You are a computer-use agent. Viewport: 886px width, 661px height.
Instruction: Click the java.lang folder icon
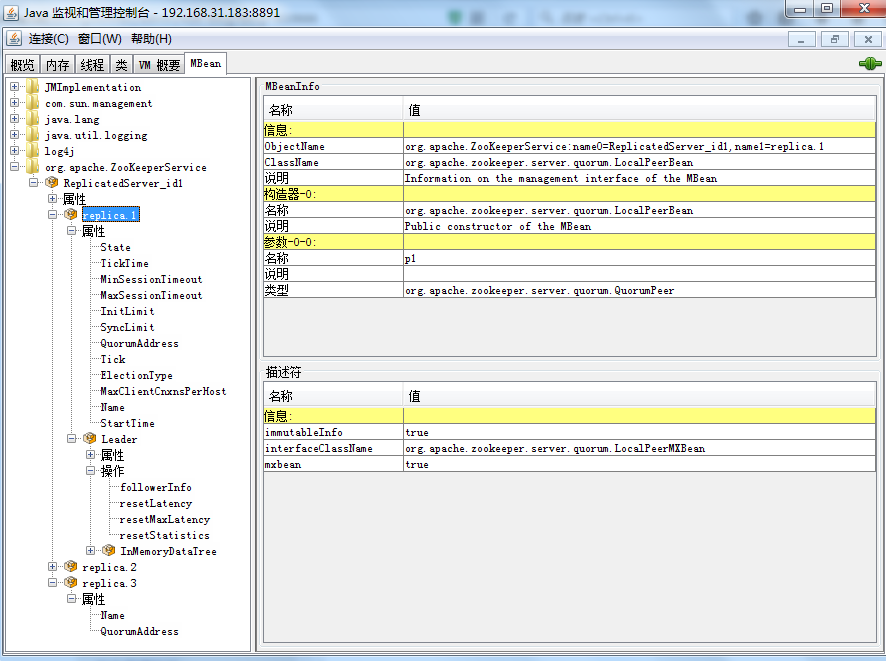33,119
